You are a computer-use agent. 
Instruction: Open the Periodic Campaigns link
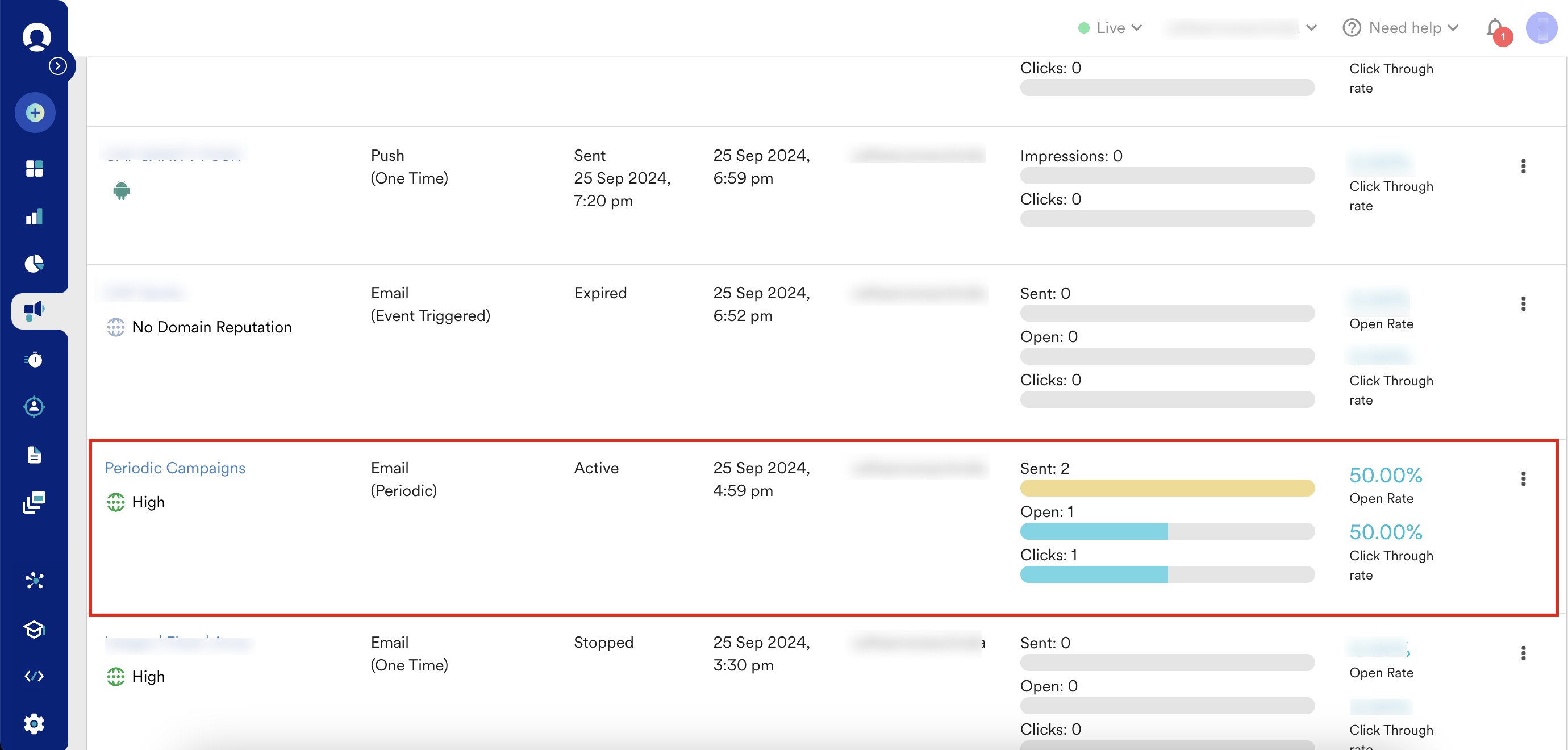pyautogui.click(x=176, y=468)
